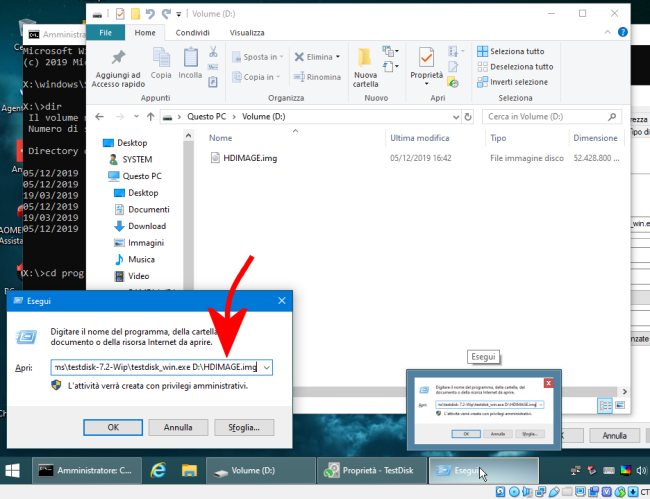
Task: Select the HDIMAGE.img file
Action: pos(250,158)
